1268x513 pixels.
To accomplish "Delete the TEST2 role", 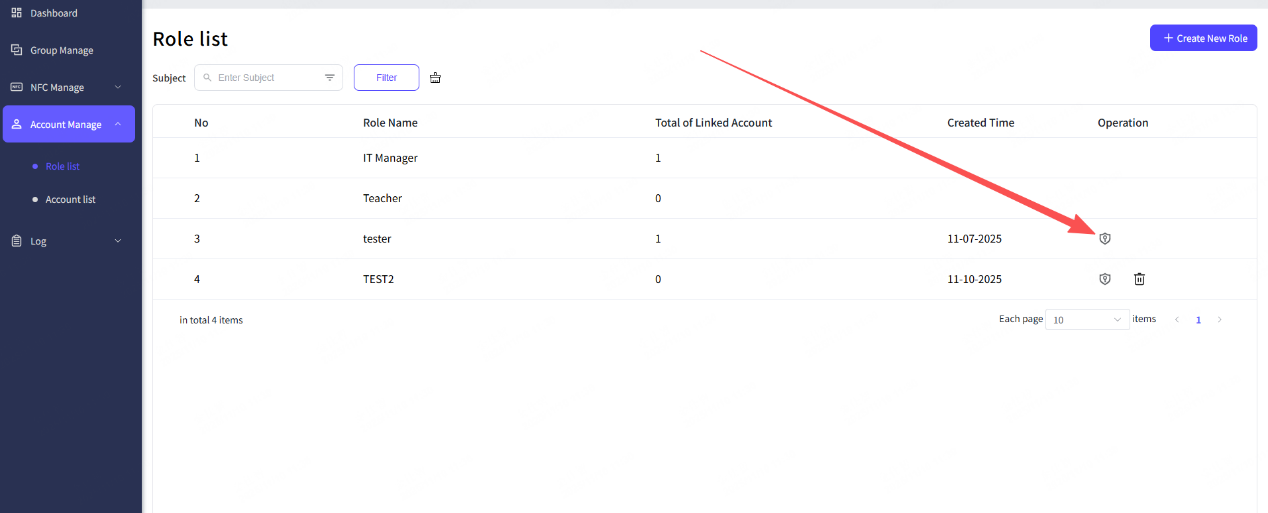I will click(1139, 279).
